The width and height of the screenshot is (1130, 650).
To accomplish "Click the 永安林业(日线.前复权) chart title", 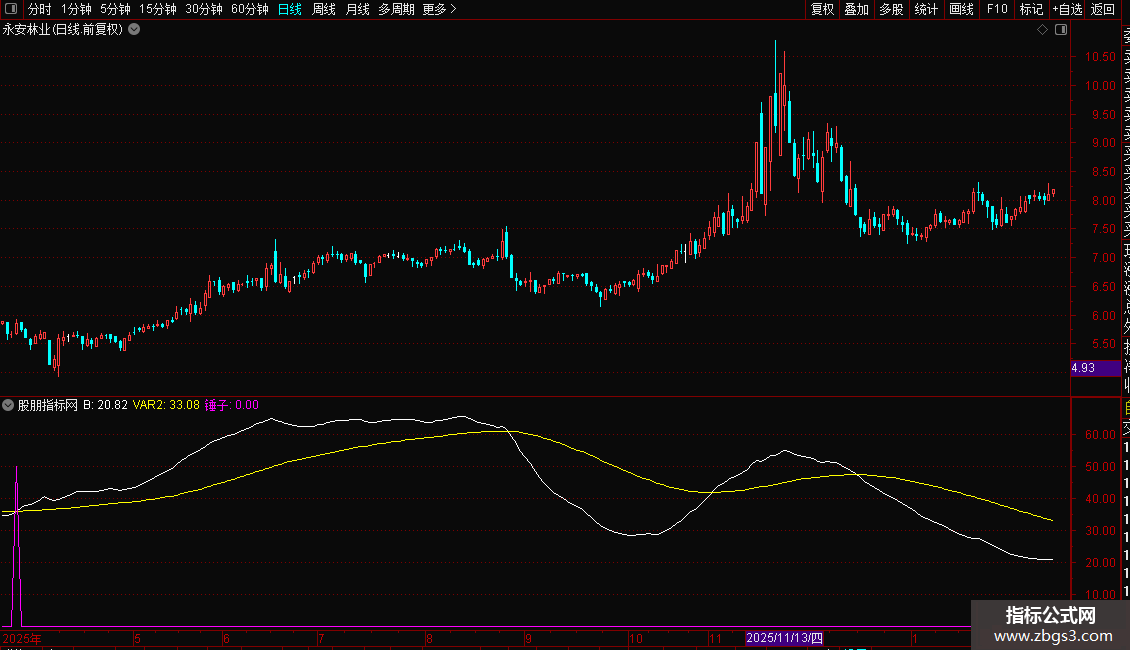I will [63, 30].
